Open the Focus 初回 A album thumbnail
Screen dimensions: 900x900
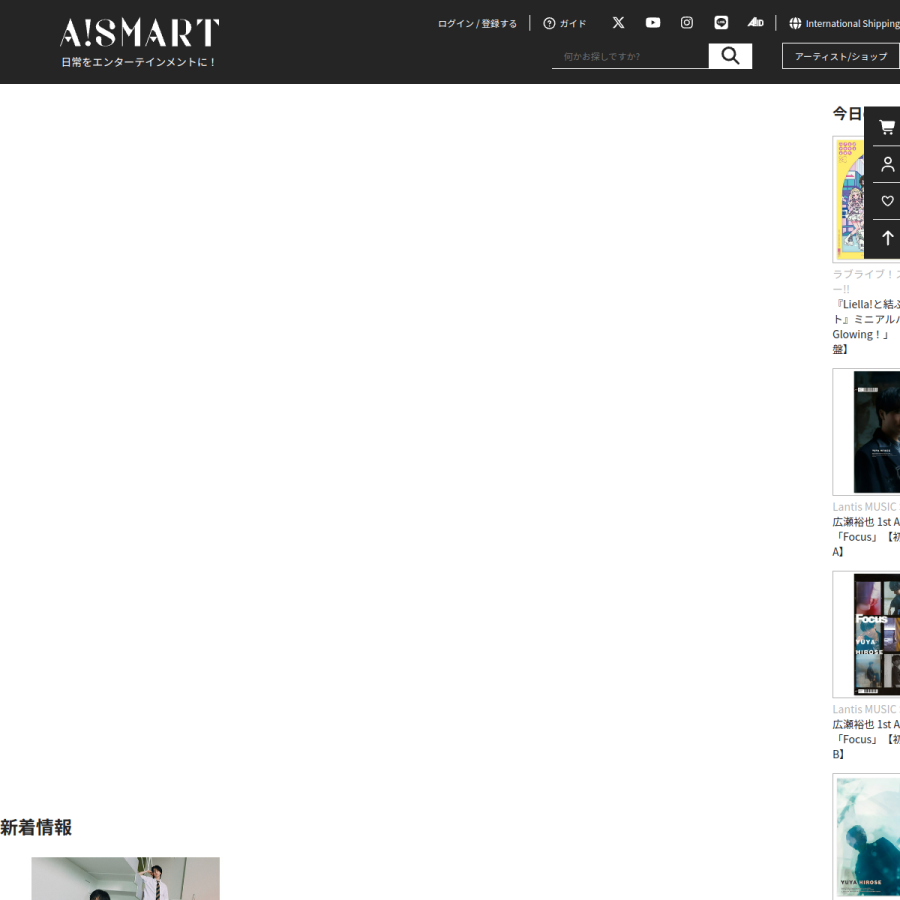pos(866,432)
